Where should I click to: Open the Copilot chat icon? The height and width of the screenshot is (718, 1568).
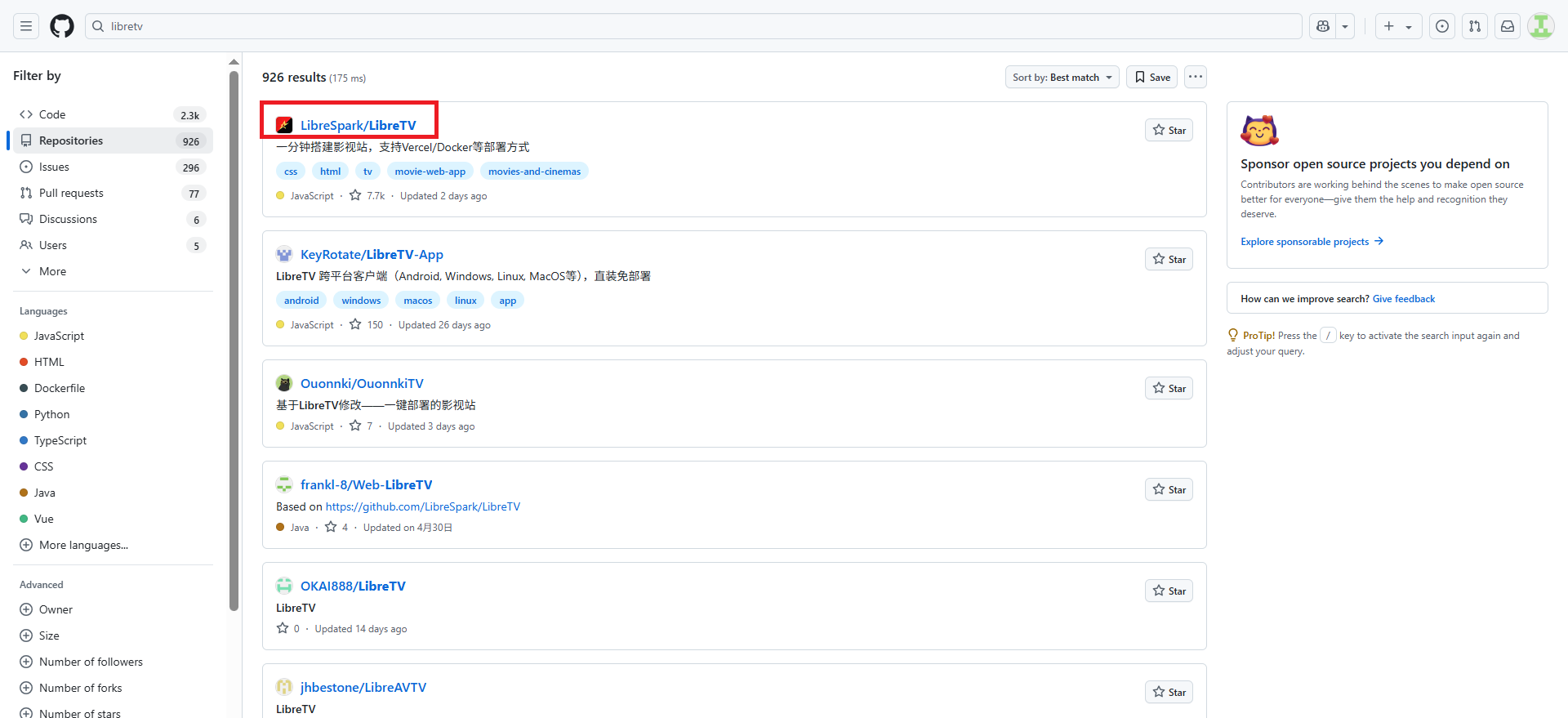(1323, 26)
